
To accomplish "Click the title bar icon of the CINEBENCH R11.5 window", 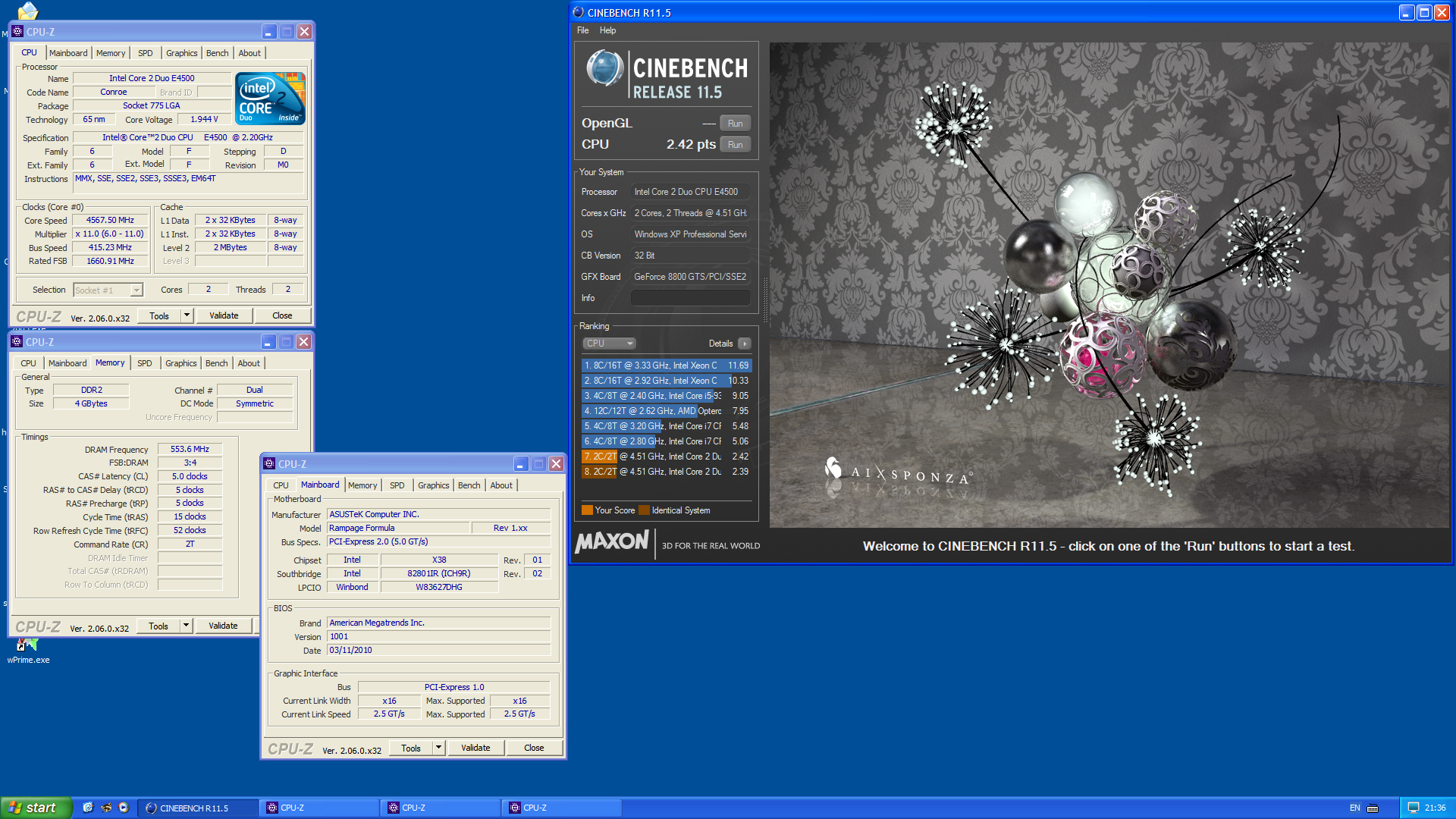I will [579, 12].
